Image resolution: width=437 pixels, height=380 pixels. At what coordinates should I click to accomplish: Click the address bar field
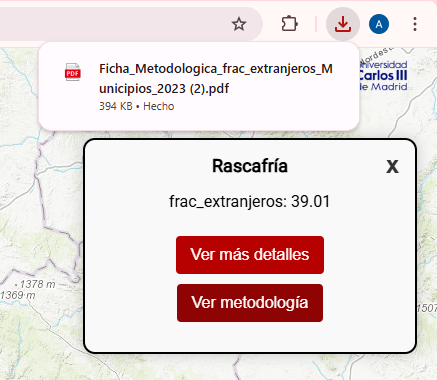(x=131, y=24)
